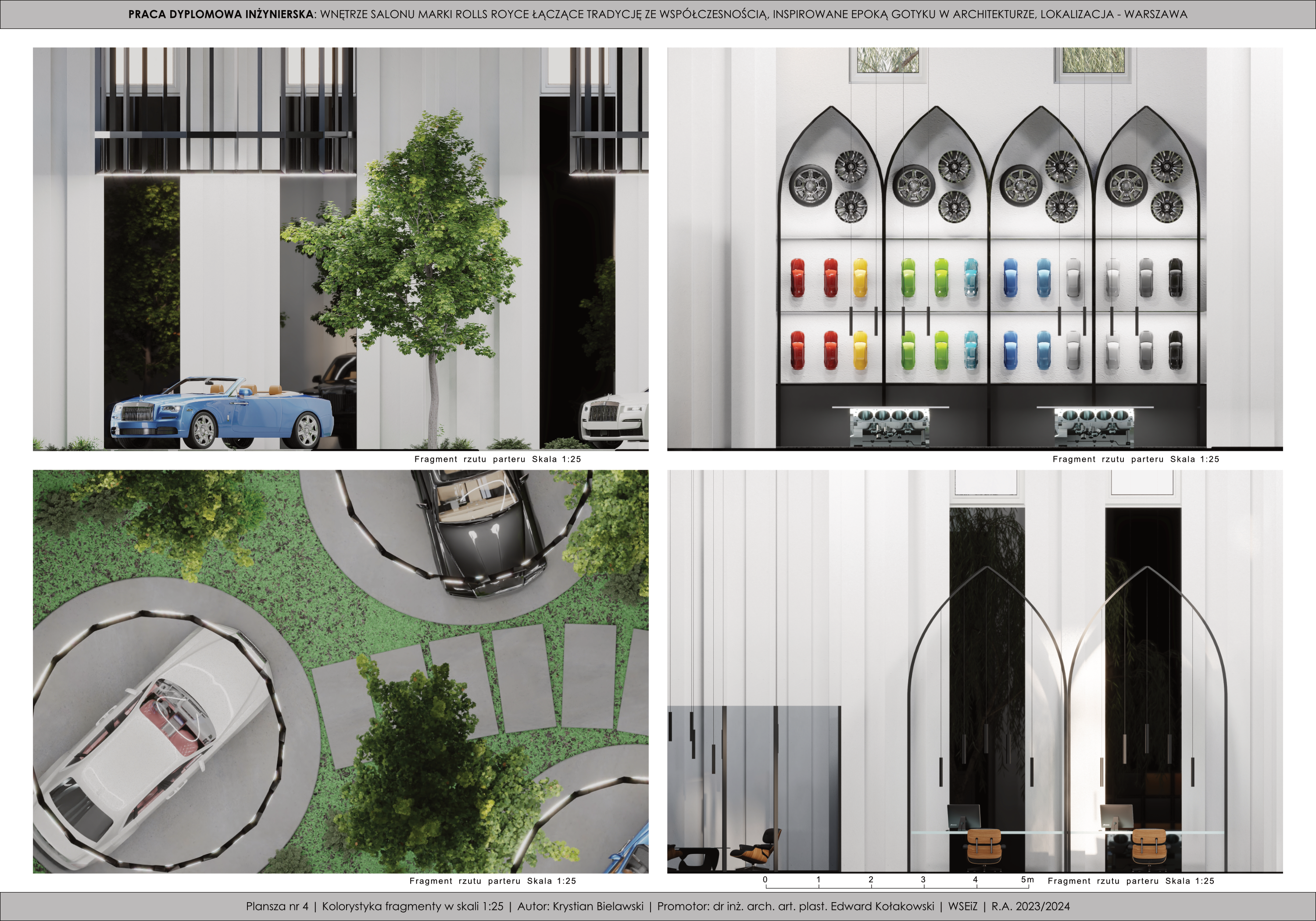Click the '5m' mark on the scale bar
This screenshot has width=1316, height=921.
click(1027, 879)
